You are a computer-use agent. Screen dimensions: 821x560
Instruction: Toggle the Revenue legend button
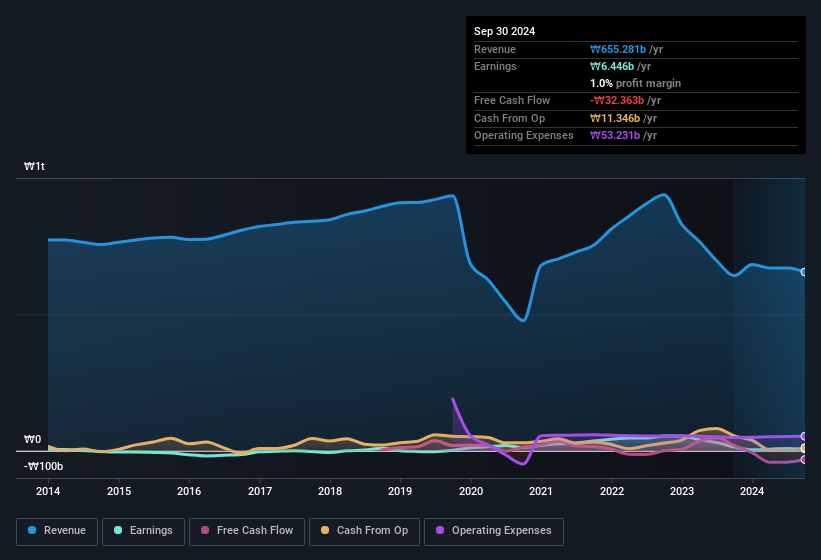pyautogui.click(x=57, y=531)
